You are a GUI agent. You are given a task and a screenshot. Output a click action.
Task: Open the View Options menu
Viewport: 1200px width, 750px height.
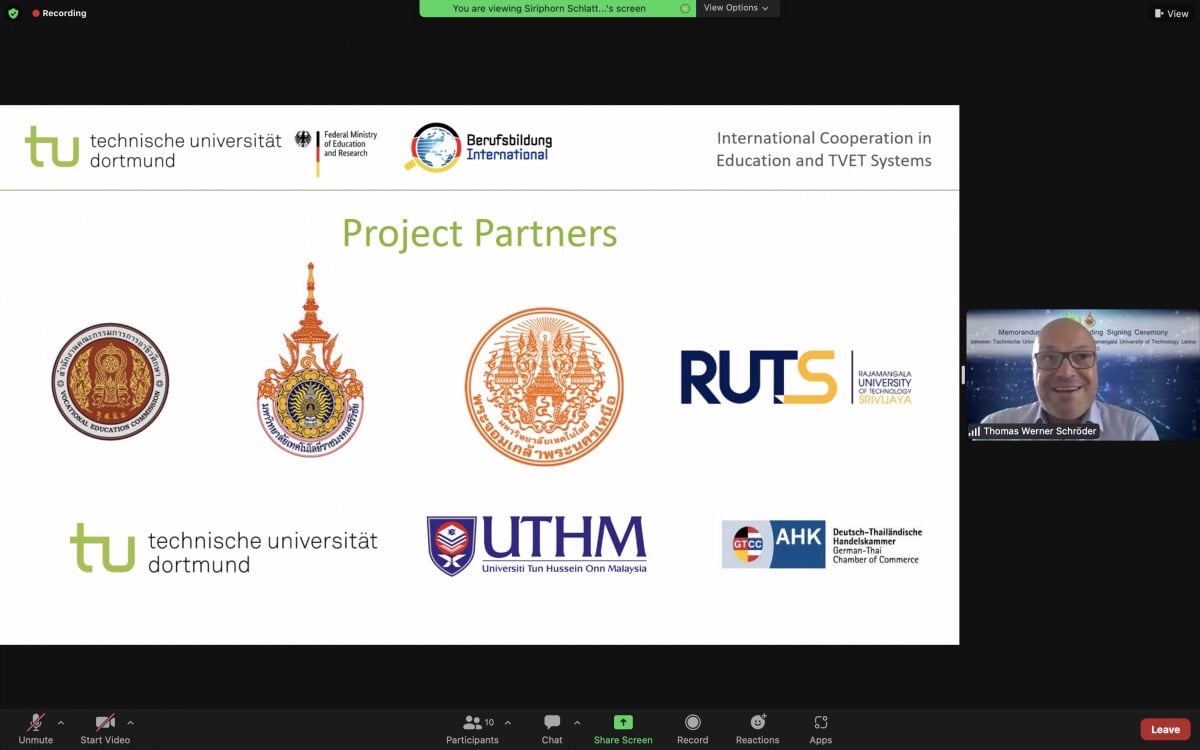coord(736,8)
